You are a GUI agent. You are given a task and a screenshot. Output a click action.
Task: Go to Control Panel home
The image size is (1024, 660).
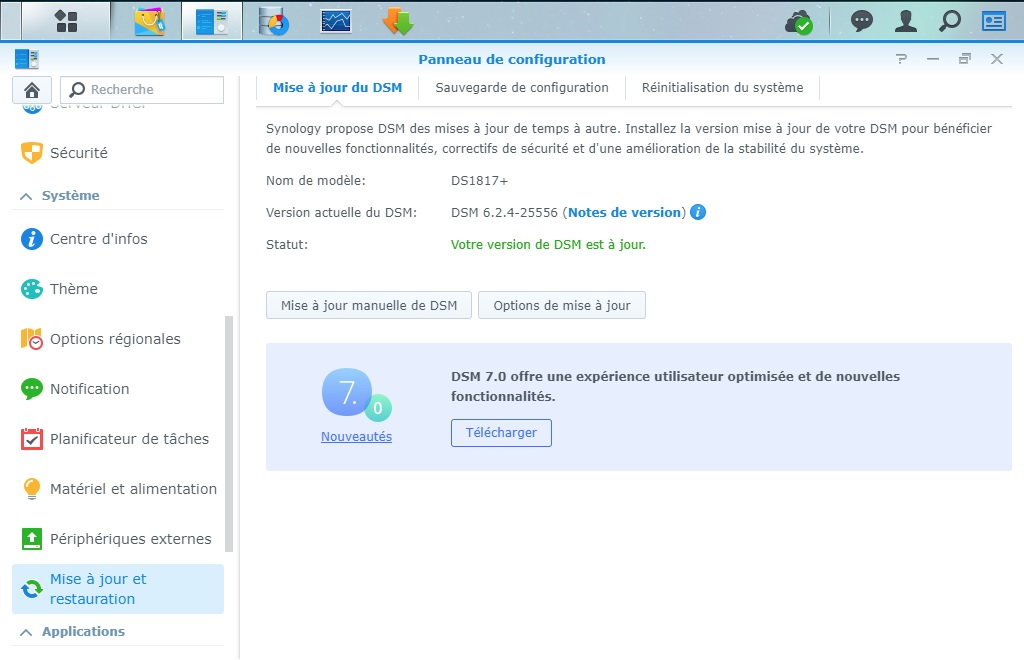coord(32,89)
